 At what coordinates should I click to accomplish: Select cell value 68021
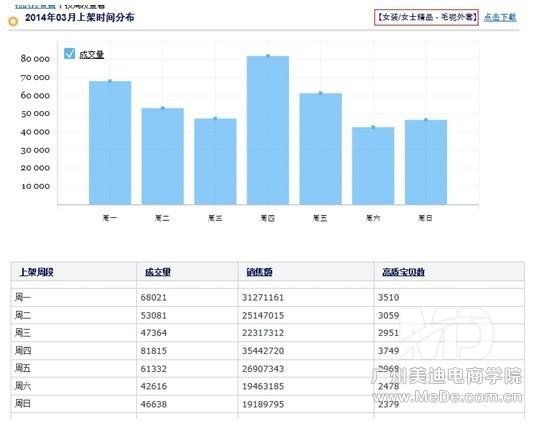(154, 297)
